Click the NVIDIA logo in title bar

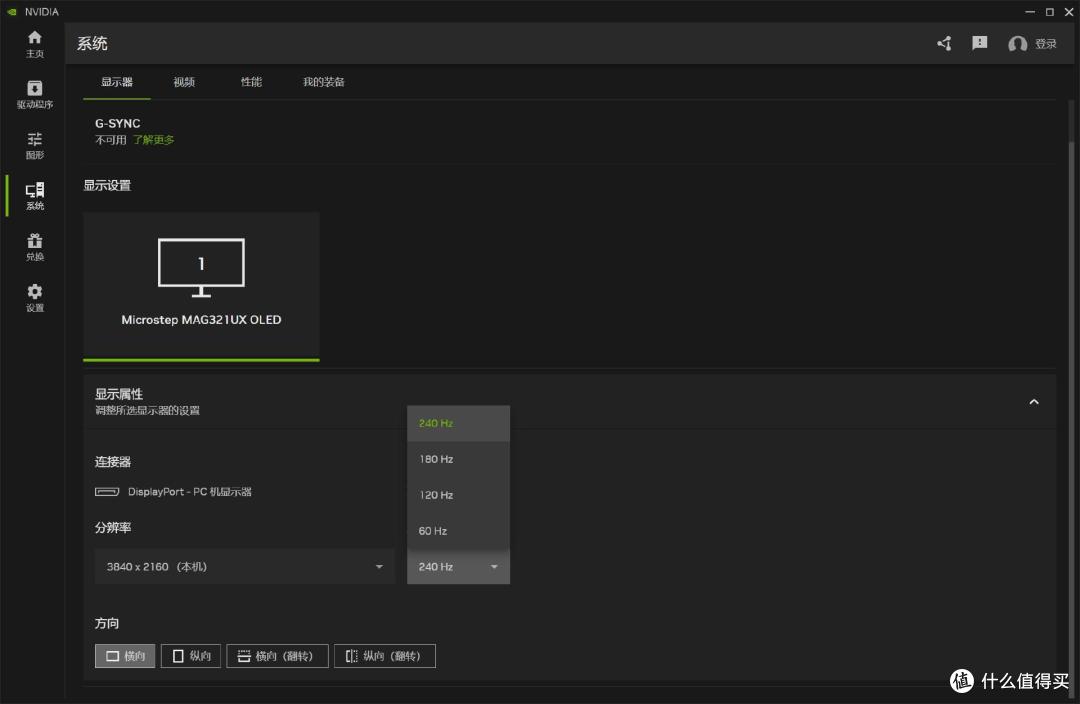click(12, 12)
